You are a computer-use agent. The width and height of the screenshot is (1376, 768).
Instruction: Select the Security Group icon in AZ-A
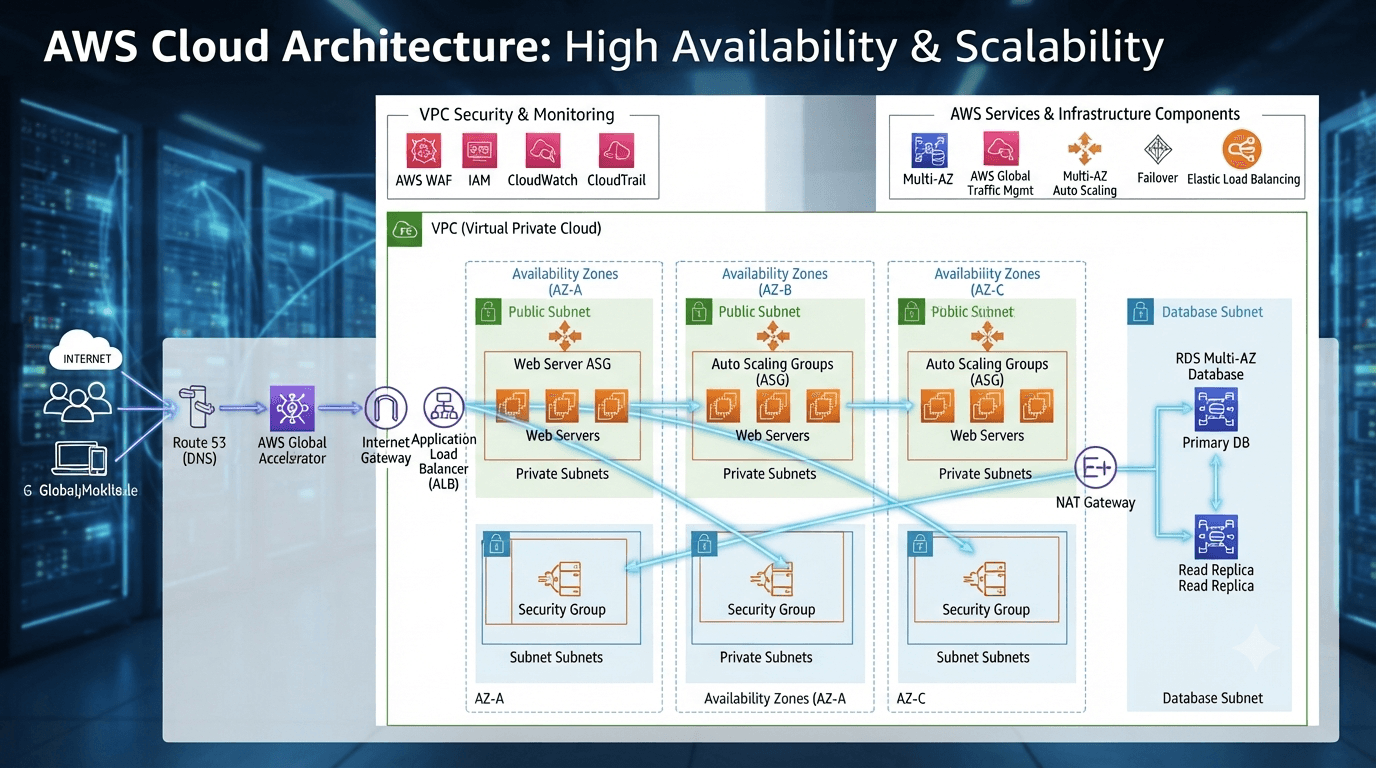561,579
